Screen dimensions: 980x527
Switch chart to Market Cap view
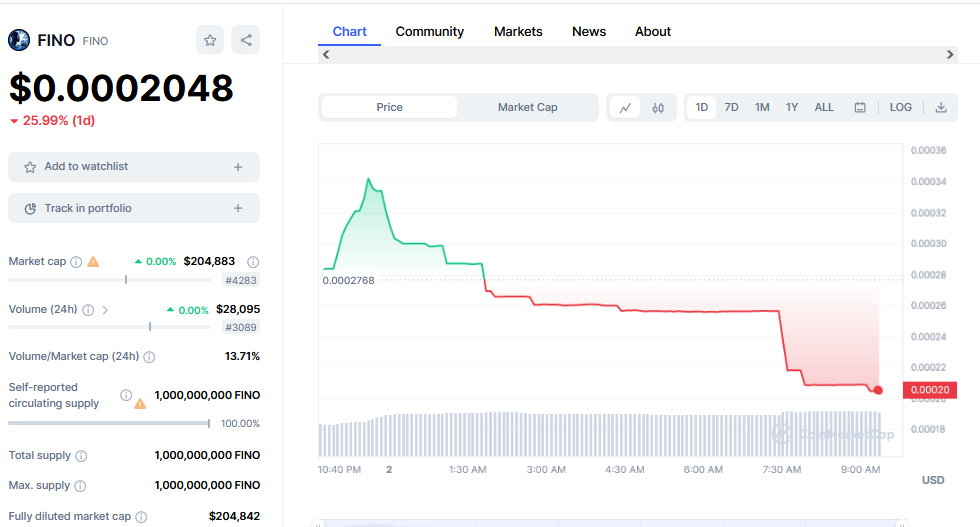tap(528, 108)
